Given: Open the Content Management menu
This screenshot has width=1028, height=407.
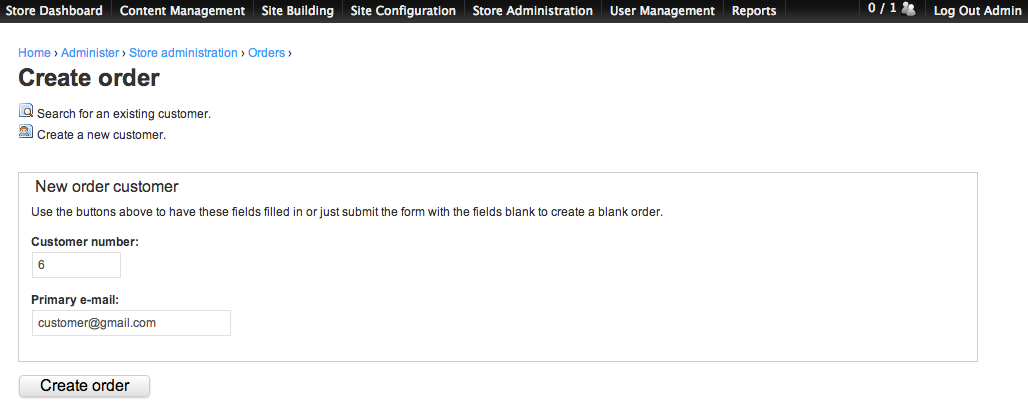Looking at the screenshot, I should [x=182, y=11].
